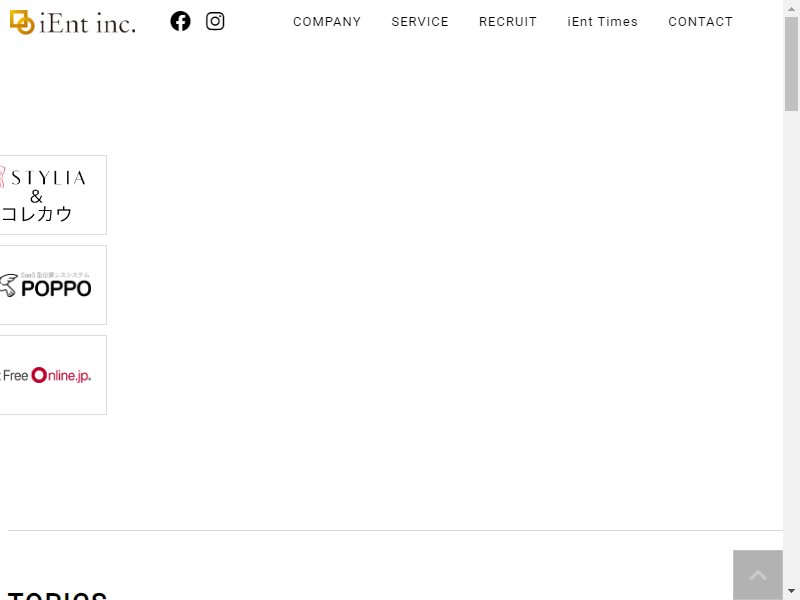Open the Instagram profile icon
This screenshot has height=600, width=800.
215,21
